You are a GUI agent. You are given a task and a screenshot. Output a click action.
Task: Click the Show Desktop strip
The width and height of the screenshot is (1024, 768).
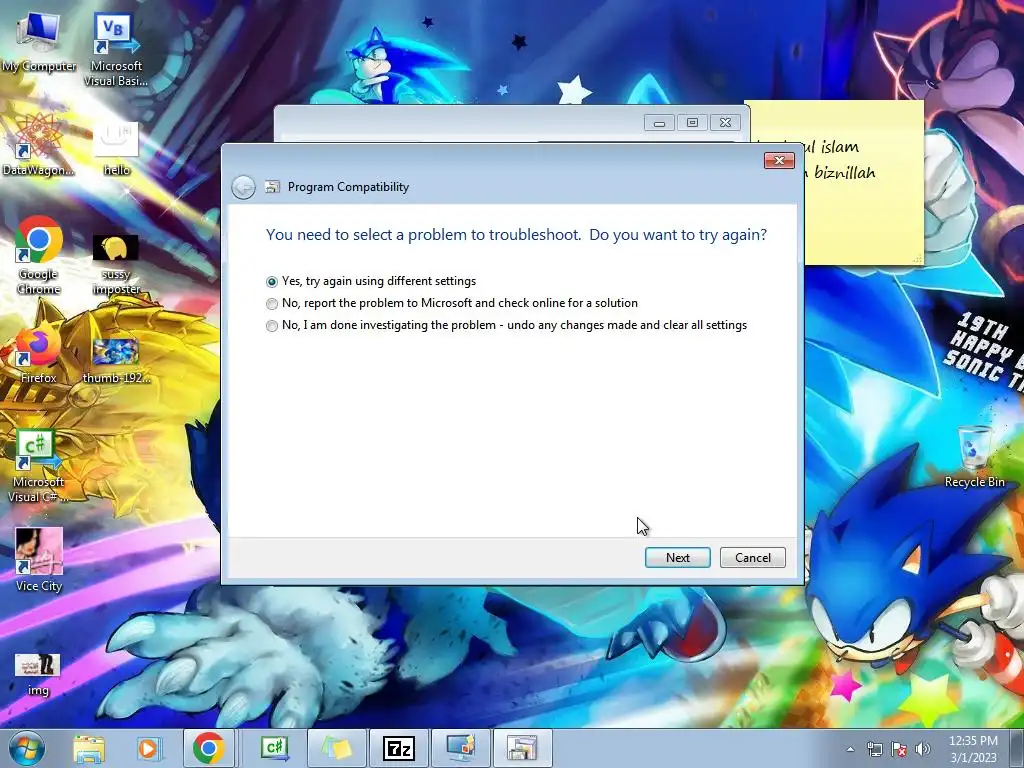(1017, 748)
